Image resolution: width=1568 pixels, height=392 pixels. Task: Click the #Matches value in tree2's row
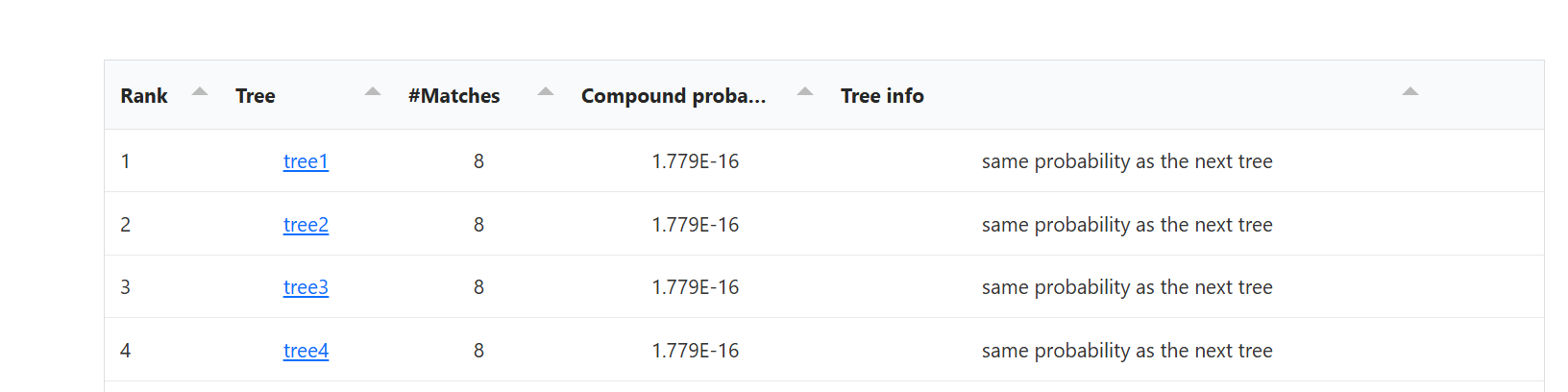pyautogui.click(x=478, y=225)
